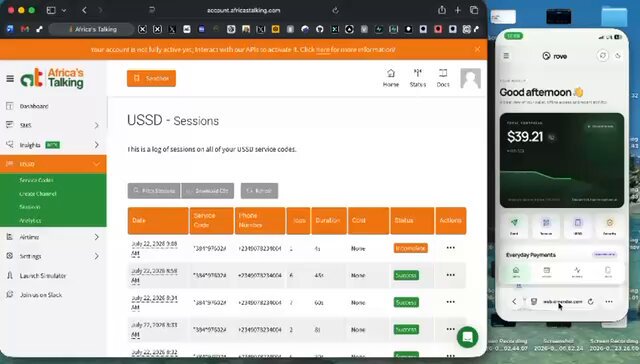This screenshot has height=364, width=640.
Task: Collapse the USSD sidebar section
Action: coord(53,164)
